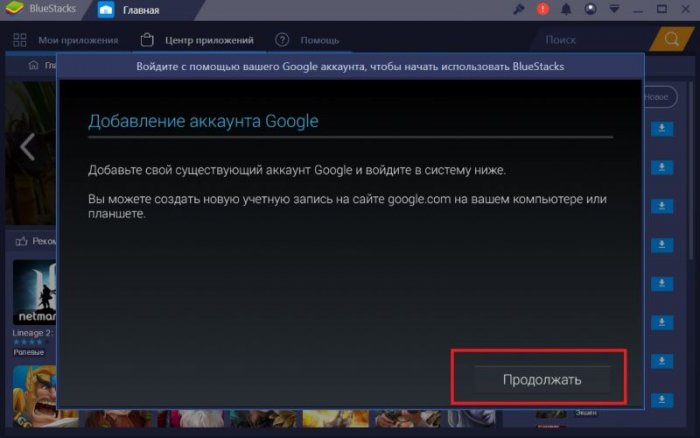Click the second download icon in right list
The width and height of the screenshot is (700, 438).
pyautogui.click(x=662, y=167)
